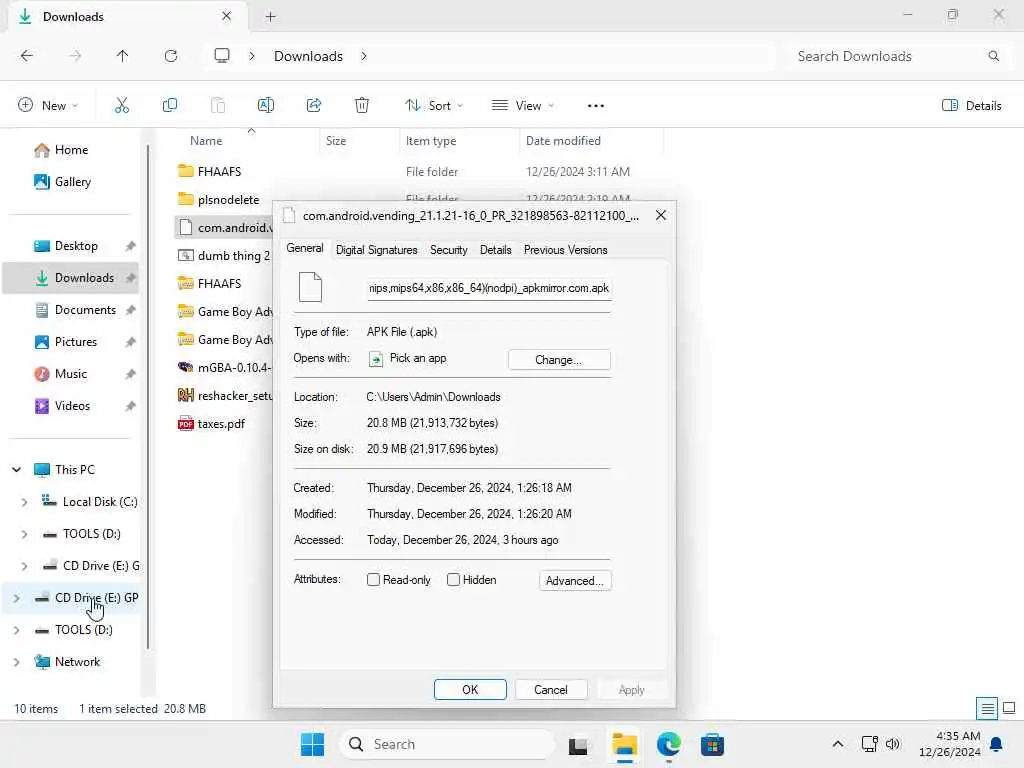Select the plsnodelete folder
Image resolution: width=1024 pixels, height=768 pixels.
tap(228, 200)
